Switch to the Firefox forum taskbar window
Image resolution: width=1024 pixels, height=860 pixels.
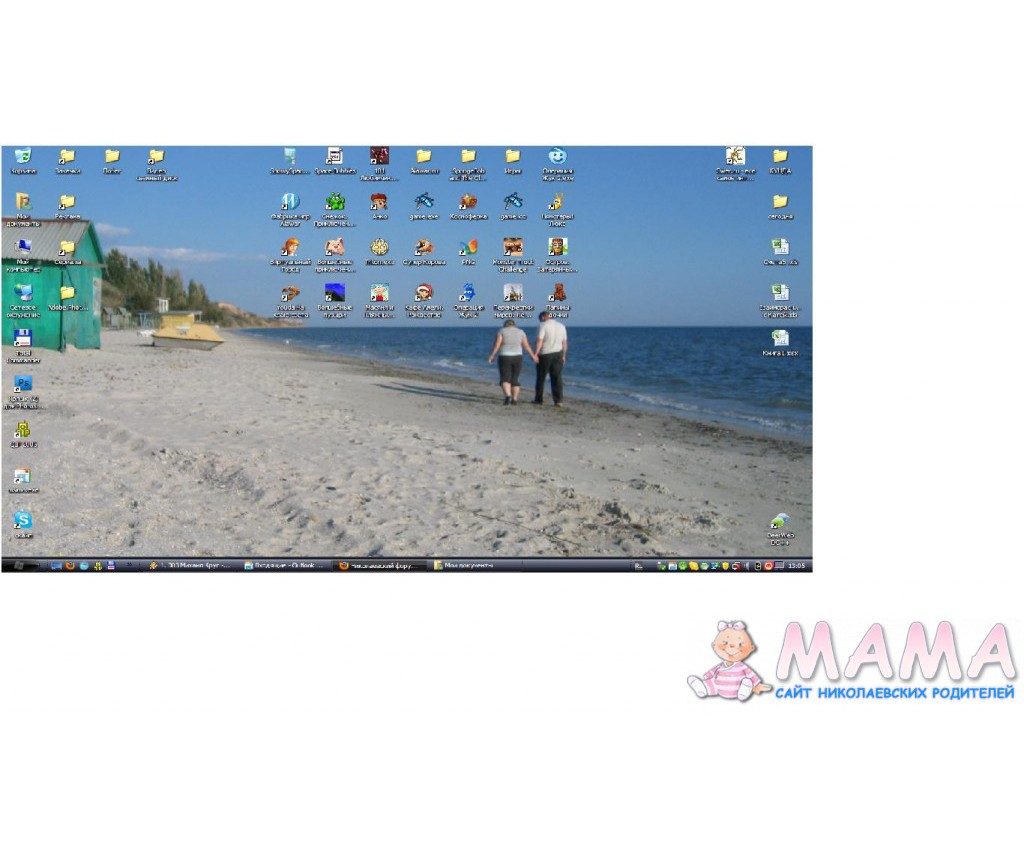click(x=380, y=565)
